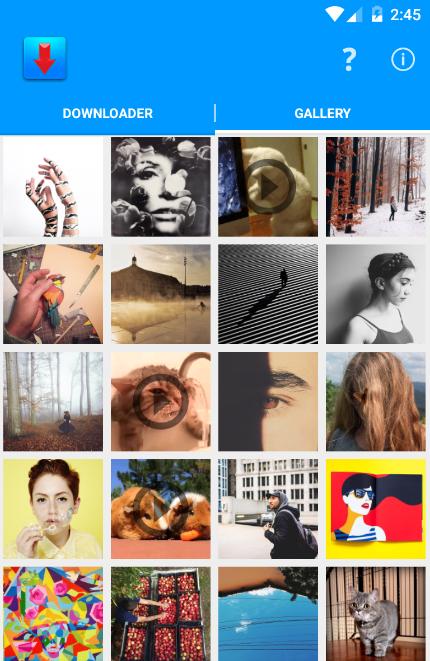Switch to the DOWNLOADER tab

click(108, 113)
